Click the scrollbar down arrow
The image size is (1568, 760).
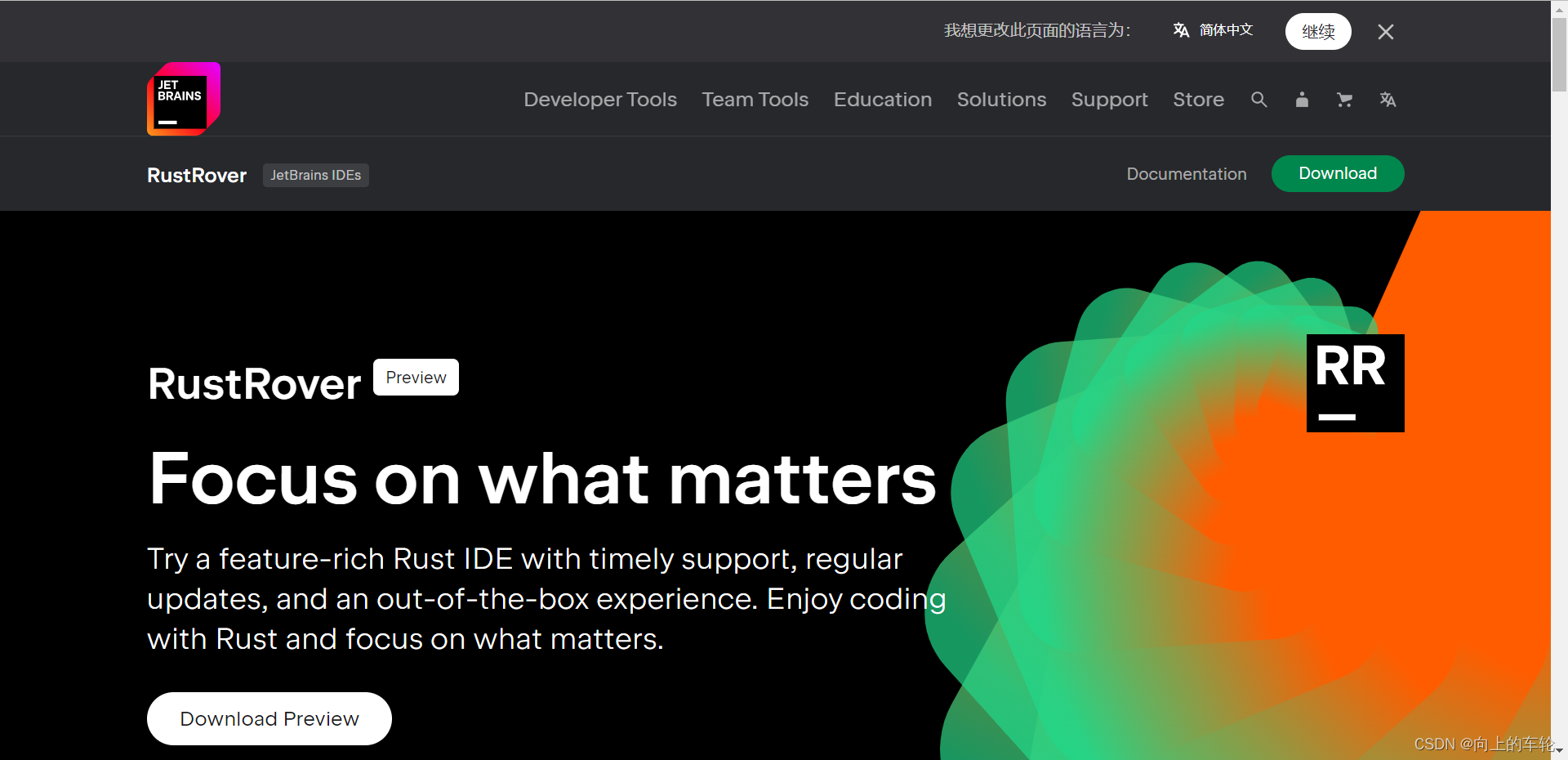pos(1559,750)
